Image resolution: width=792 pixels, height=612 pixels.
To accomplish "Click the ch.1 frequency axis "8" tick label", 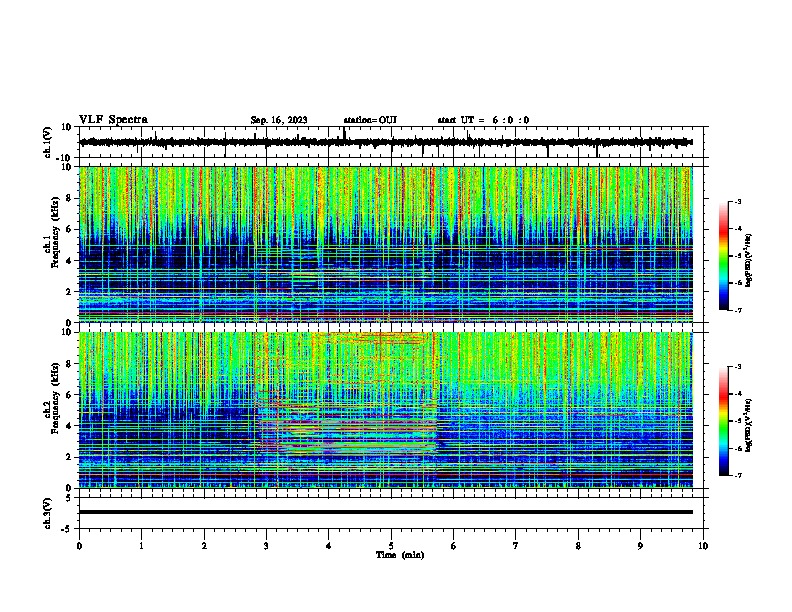I will (69, 198).
